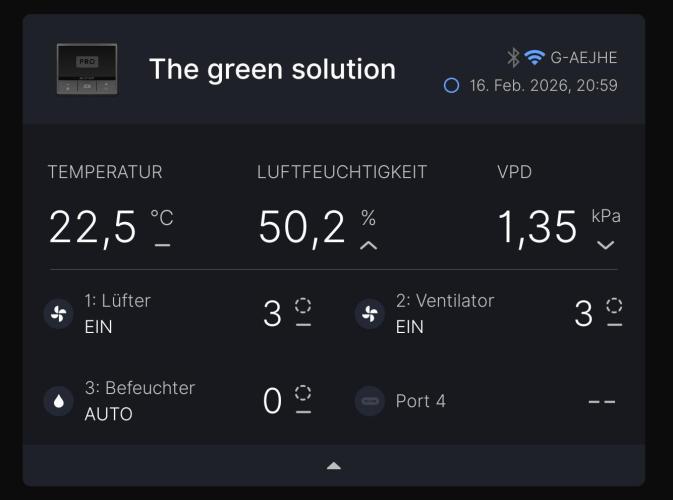Open the controller device thumbnail
Screen dimensions: 673x500
[87, 69]
